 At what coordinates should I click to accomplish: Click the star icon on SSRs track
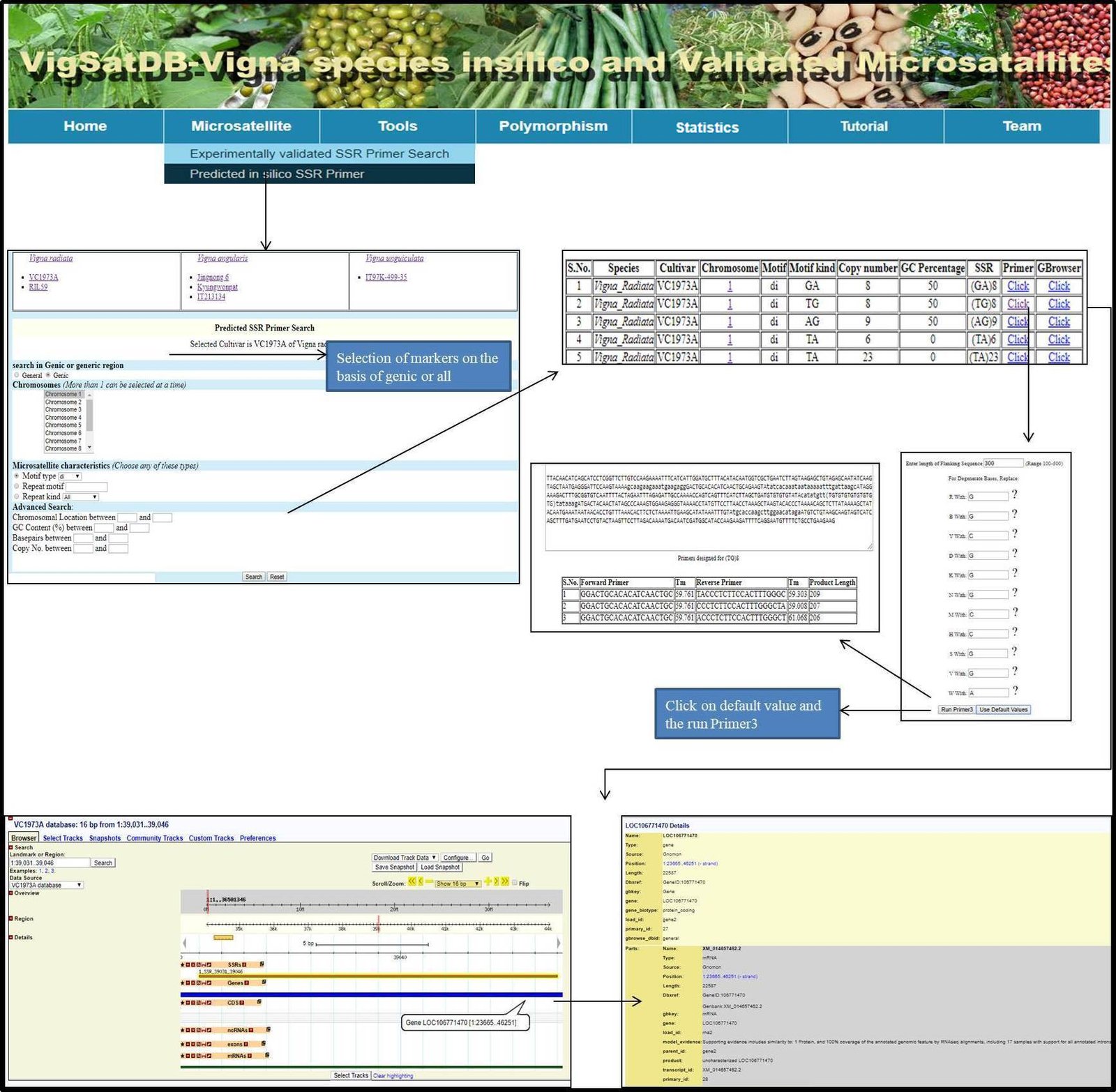183,965
